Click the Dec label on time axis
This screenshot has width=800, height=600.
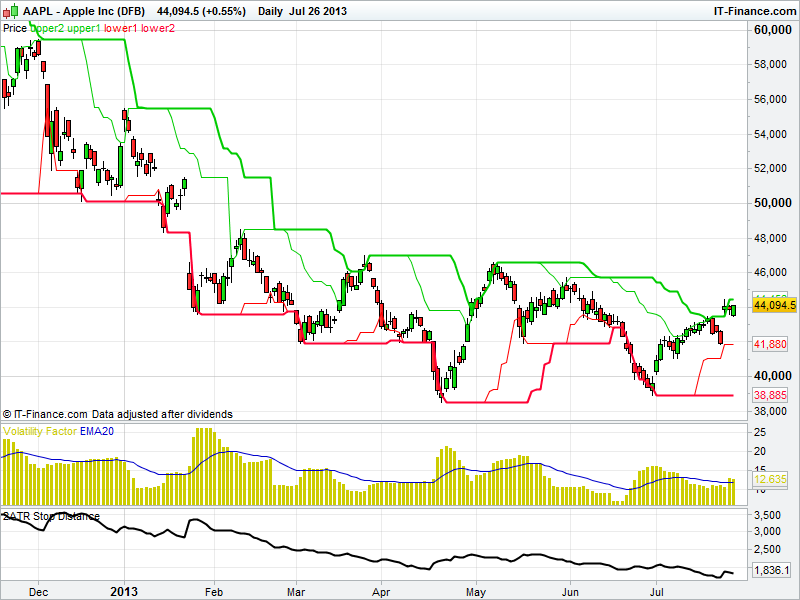38,592
